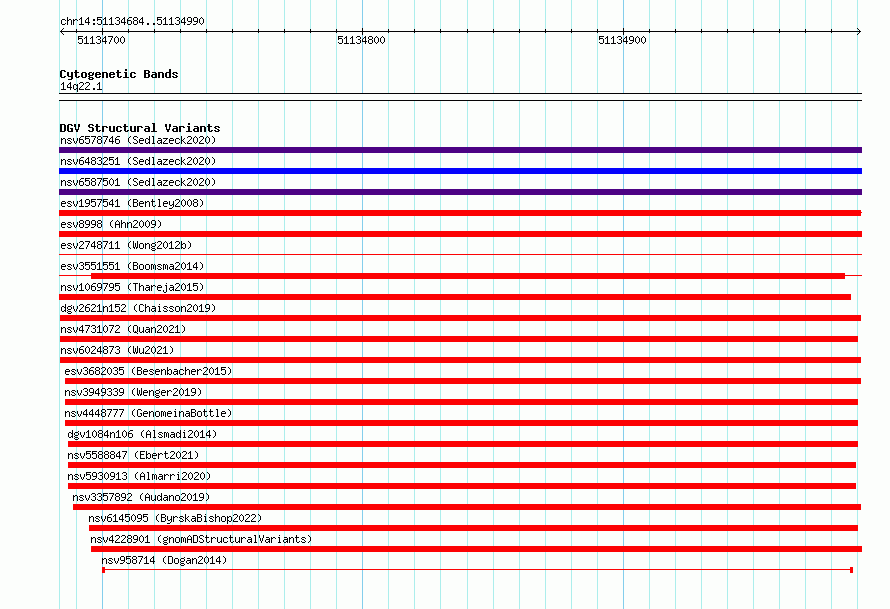
Task: Select the esv8998 (Ahn2009) label
Action: tap(111, 224)
